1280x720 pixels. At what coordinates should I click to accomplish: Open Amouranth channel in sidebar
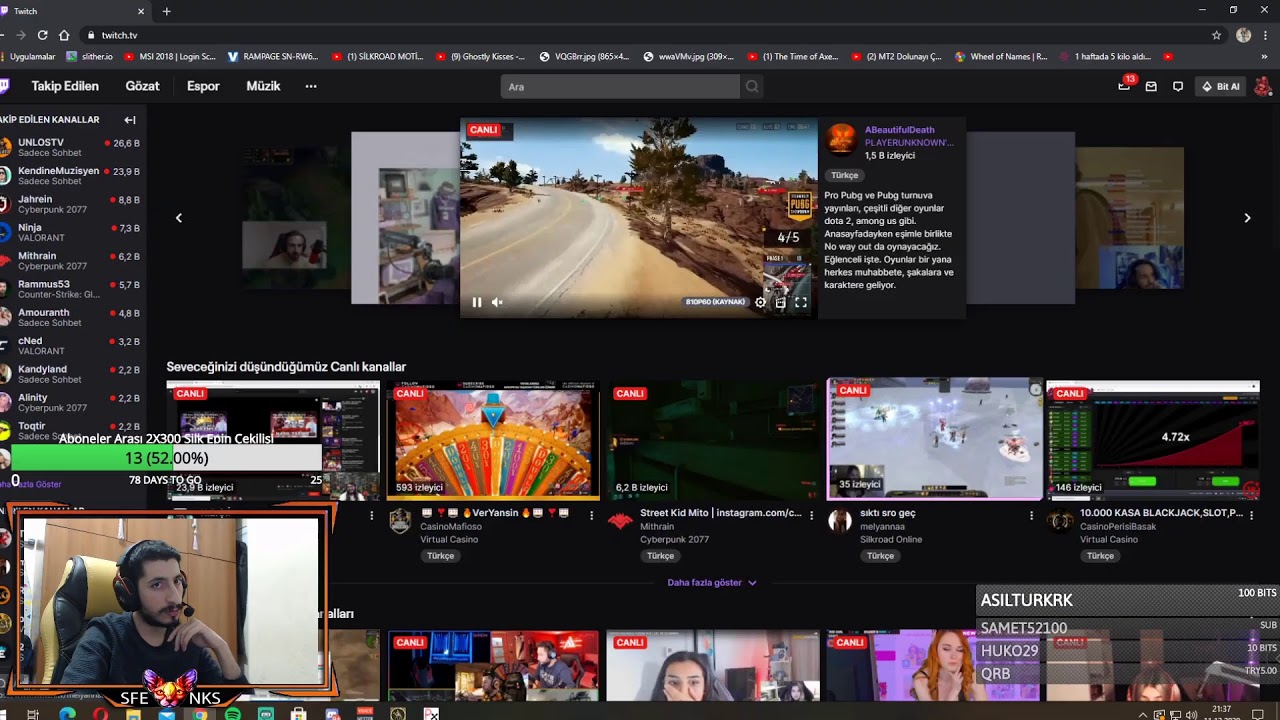[x=72, y=318]
